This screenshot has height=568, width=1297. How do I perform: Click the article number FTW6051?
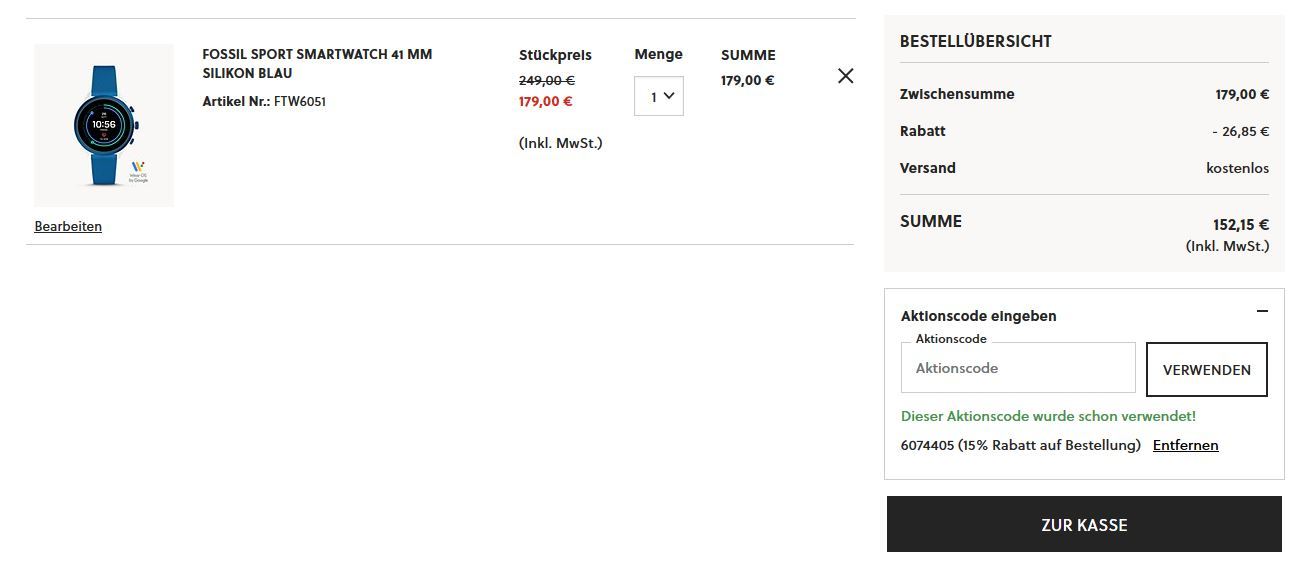[300, 101]
